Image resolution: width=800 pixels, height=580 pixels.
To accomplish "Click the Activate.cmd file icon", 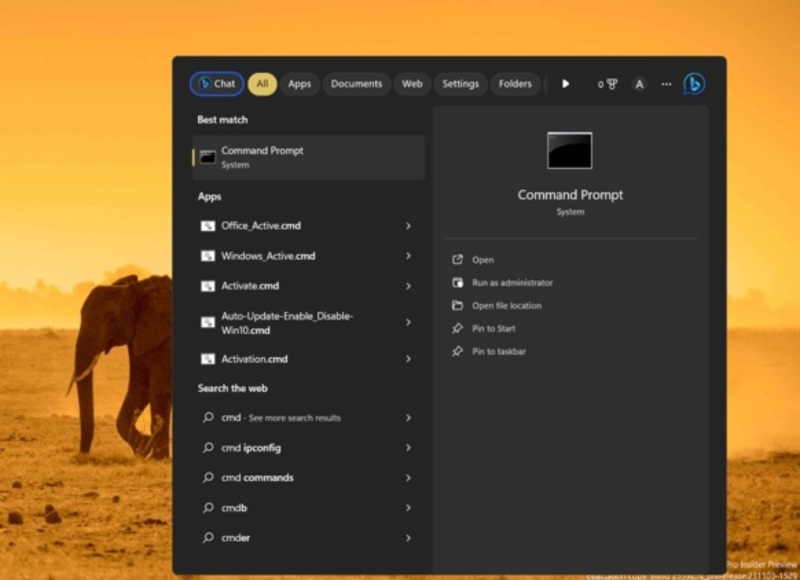I will click(x=208, y=286).
